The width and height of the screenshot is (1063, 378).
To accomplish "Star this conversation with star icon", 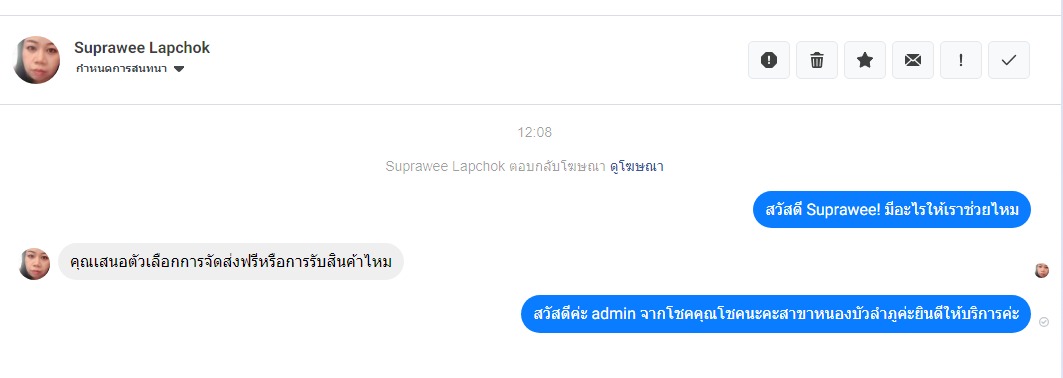I will [x=865, y=60].
